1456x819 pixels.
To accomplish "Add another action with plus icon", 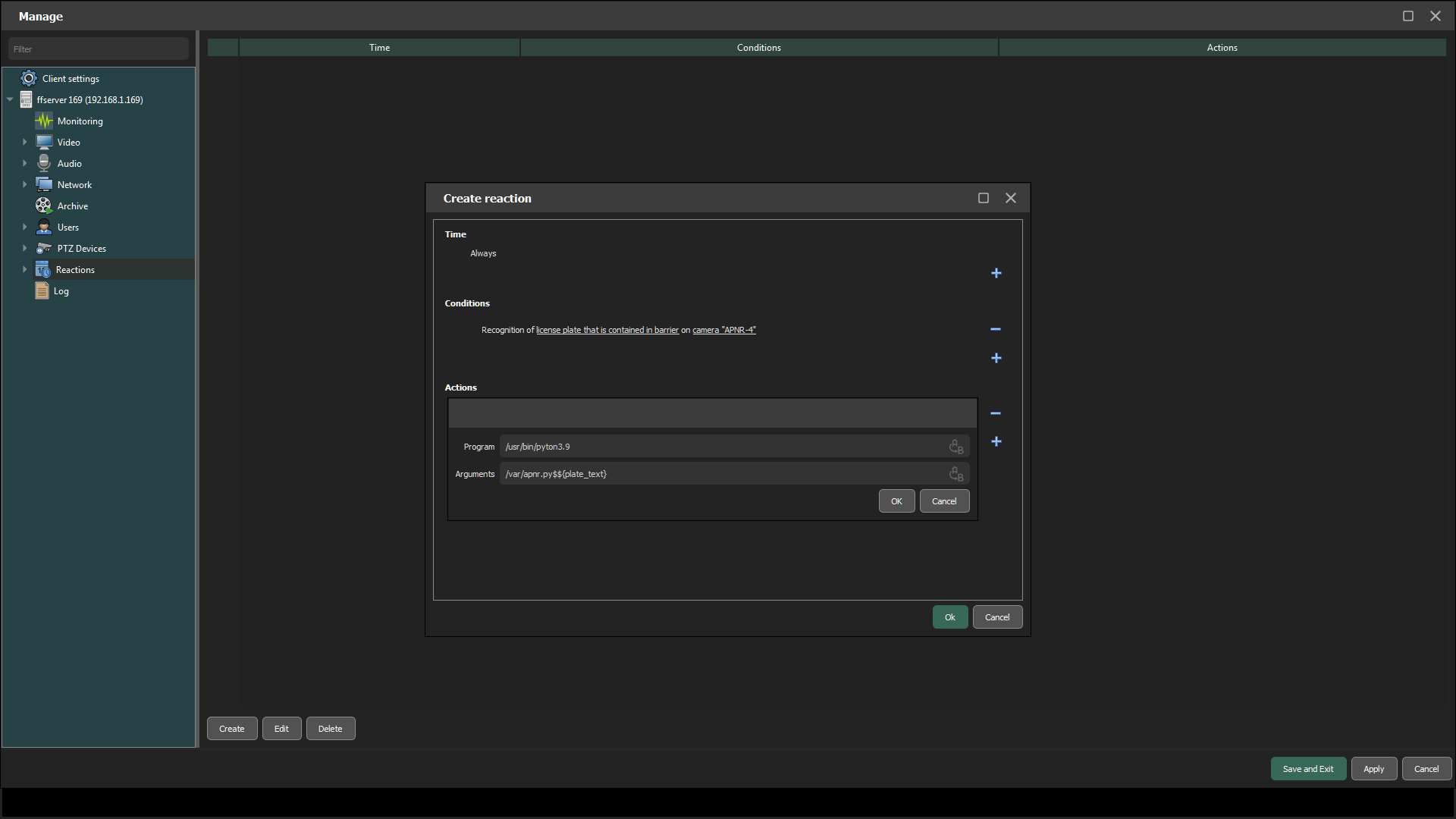I will (x=996, y=441).
